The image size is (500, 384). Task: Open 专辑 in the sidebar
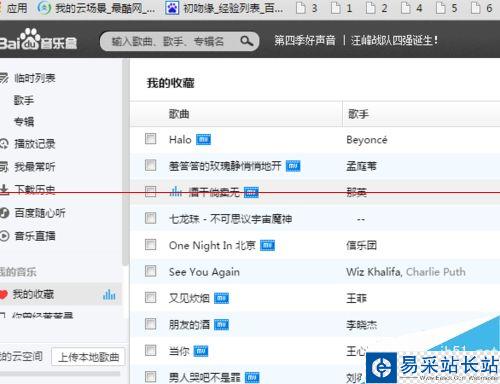24,121
